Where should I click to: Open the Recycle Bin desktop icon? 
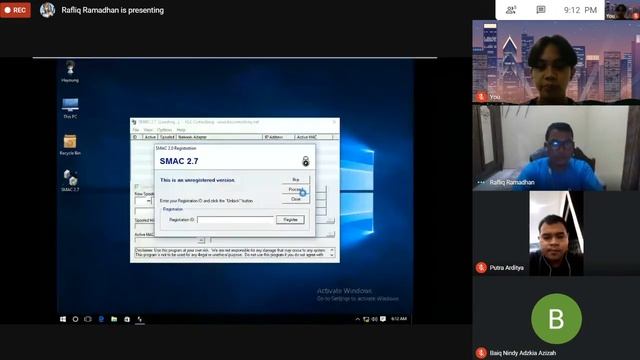pos(70,144)
